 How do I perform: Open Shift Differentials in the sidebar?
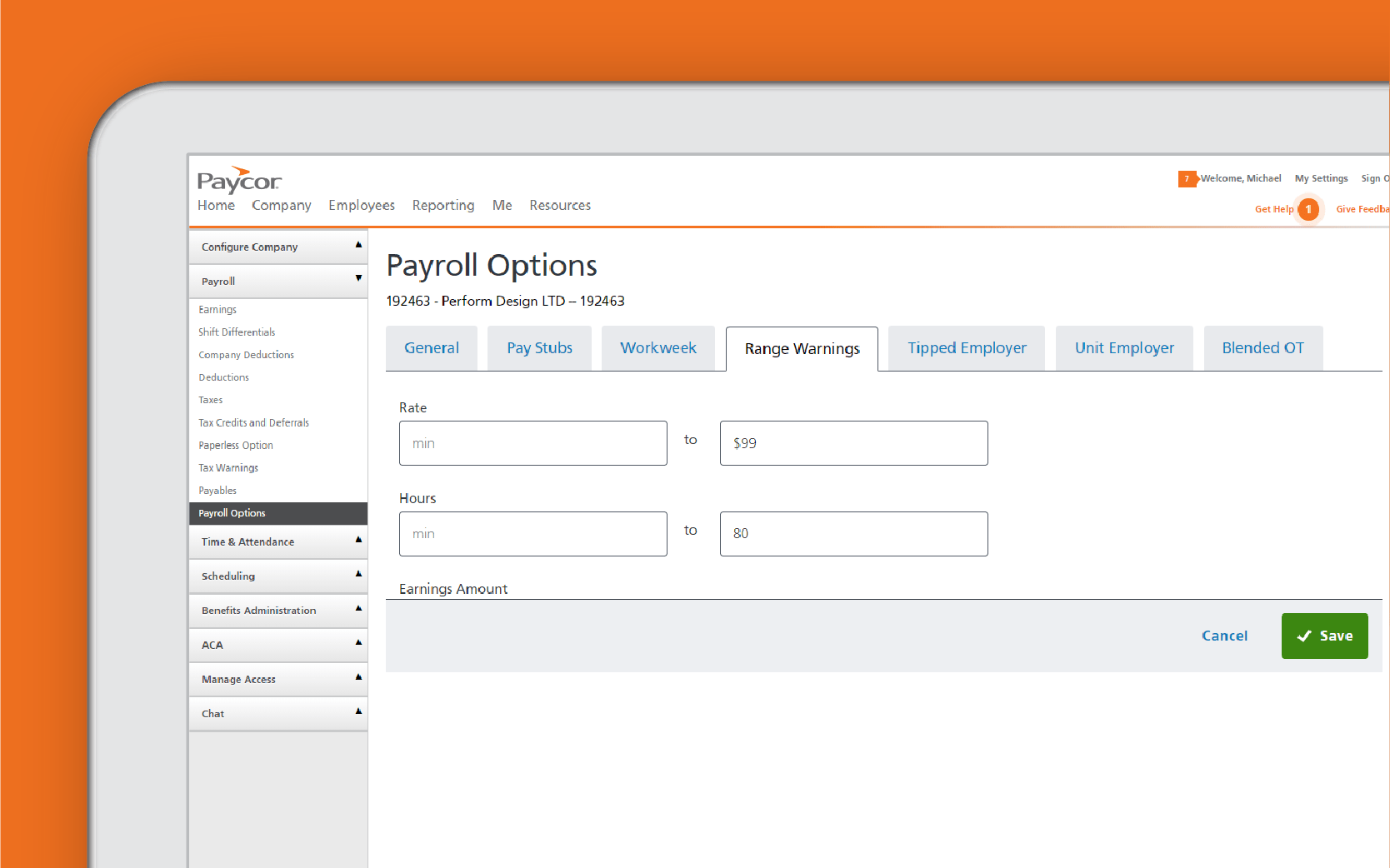237,332
